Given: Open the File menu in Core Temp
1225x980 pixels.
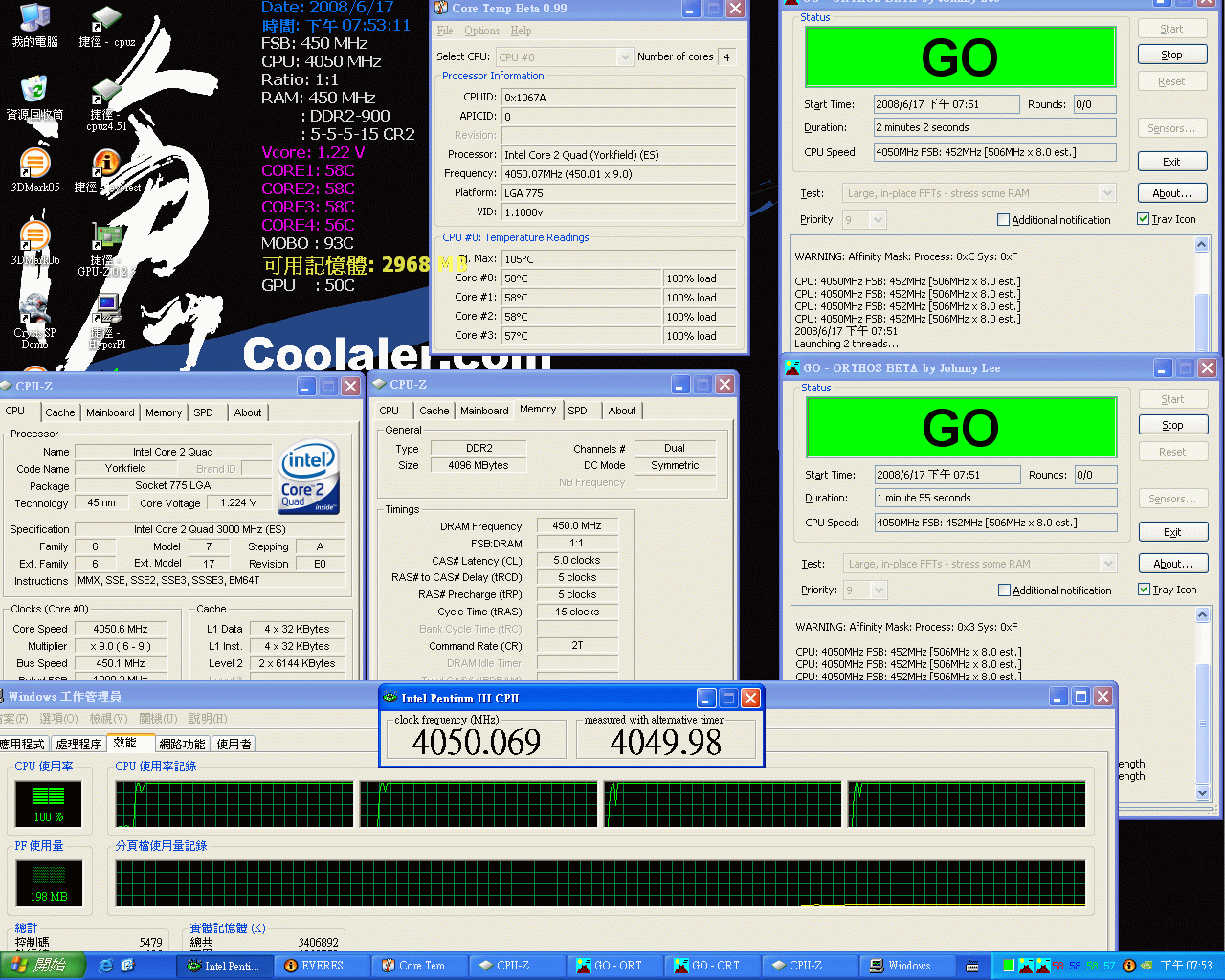Looking at the screenshot, I should pyautogui.click(x=445, y=31).
